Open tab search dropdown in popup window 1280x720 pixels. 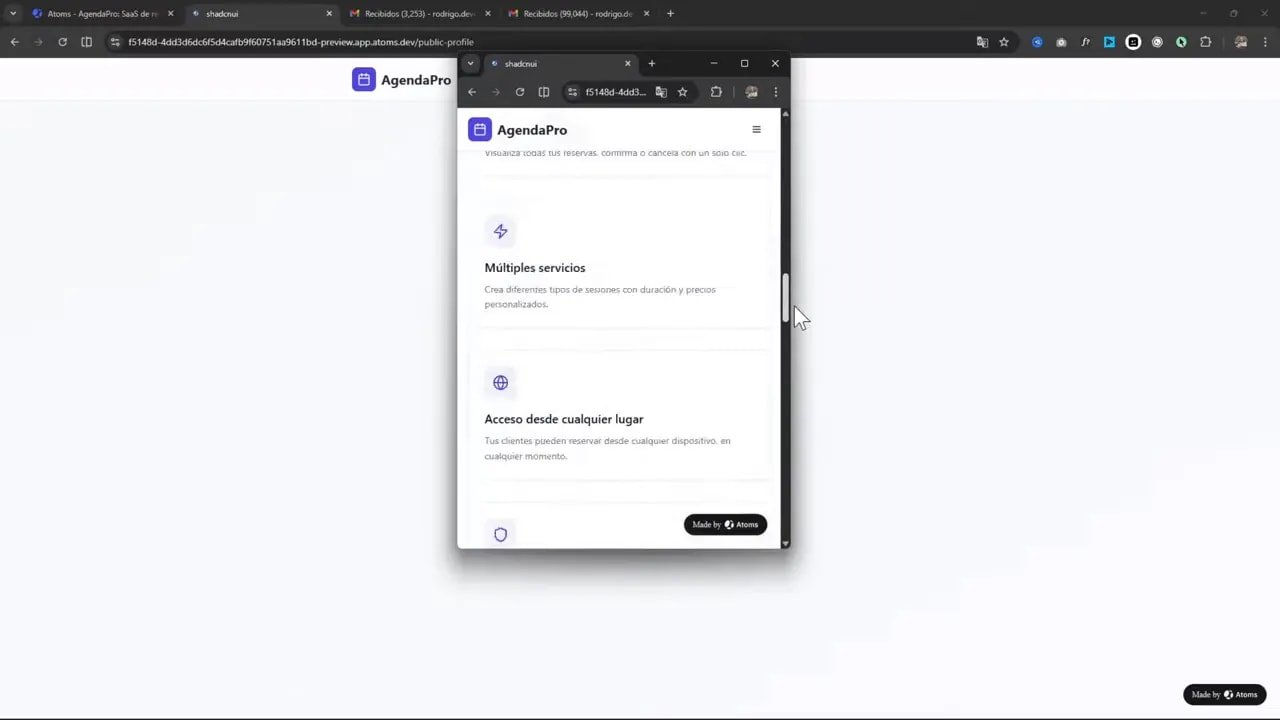coord(471,63)
